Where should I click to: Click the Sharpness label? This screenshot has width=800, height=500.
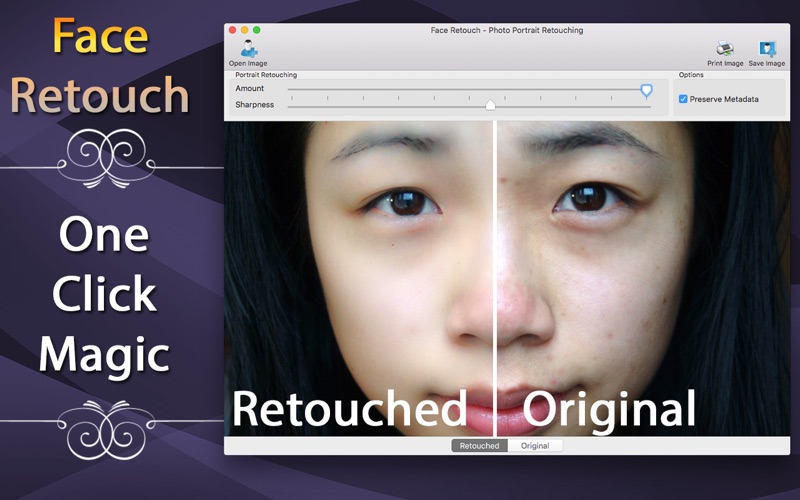coord(255,105)
